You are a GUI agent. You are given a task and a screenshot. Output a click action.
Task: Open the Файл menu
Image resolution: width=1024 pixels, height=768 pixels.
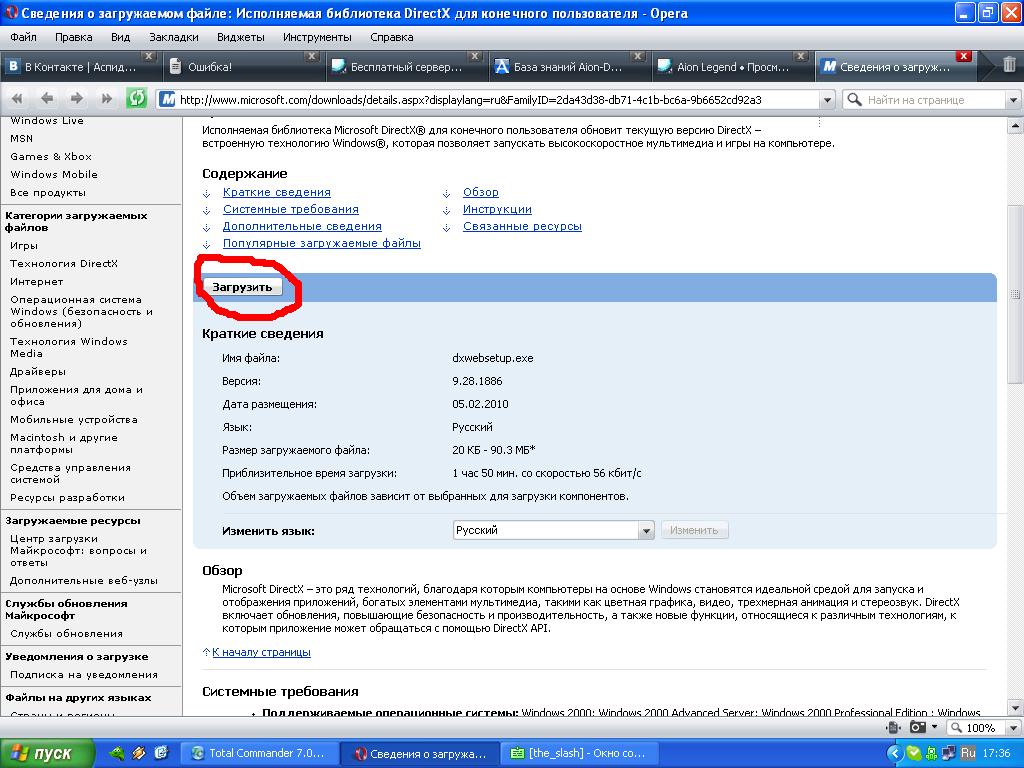(24, 37)
